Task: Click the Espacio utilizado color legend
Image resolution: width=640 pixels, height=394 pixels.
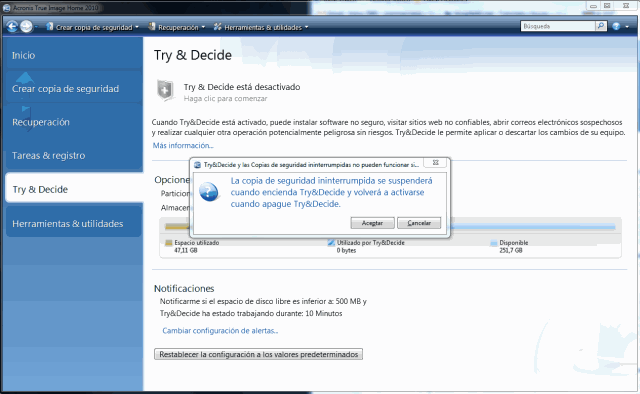Action: click(x=169, y=243)
